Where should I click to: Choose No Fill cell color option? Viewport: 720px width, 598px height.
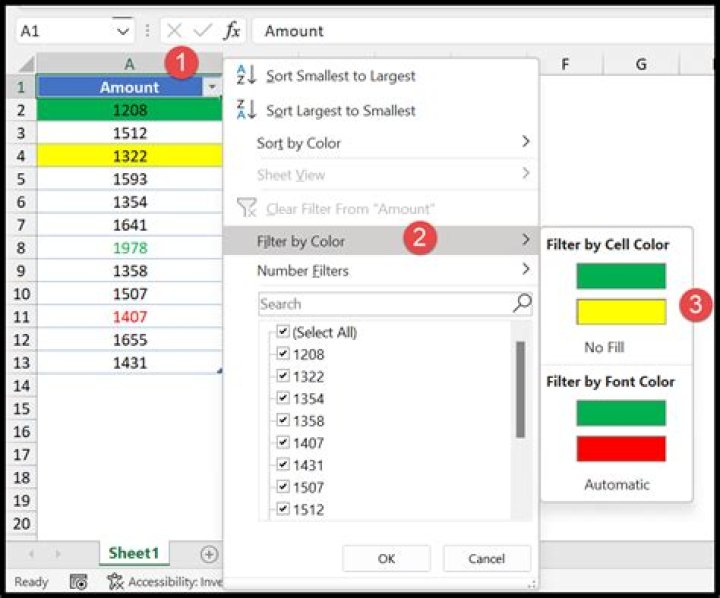click(604, 347)
